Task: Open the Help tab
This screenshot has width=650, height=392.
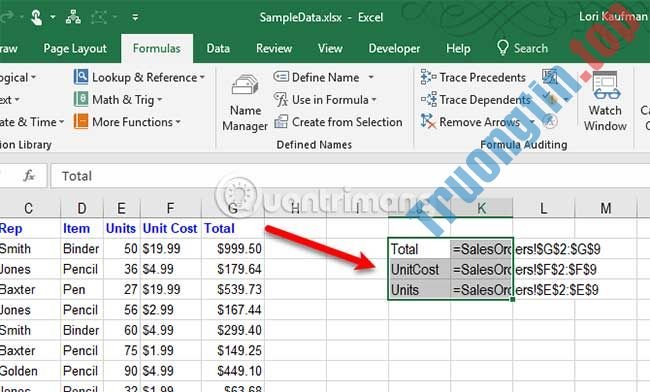Action: coord(458,48)
